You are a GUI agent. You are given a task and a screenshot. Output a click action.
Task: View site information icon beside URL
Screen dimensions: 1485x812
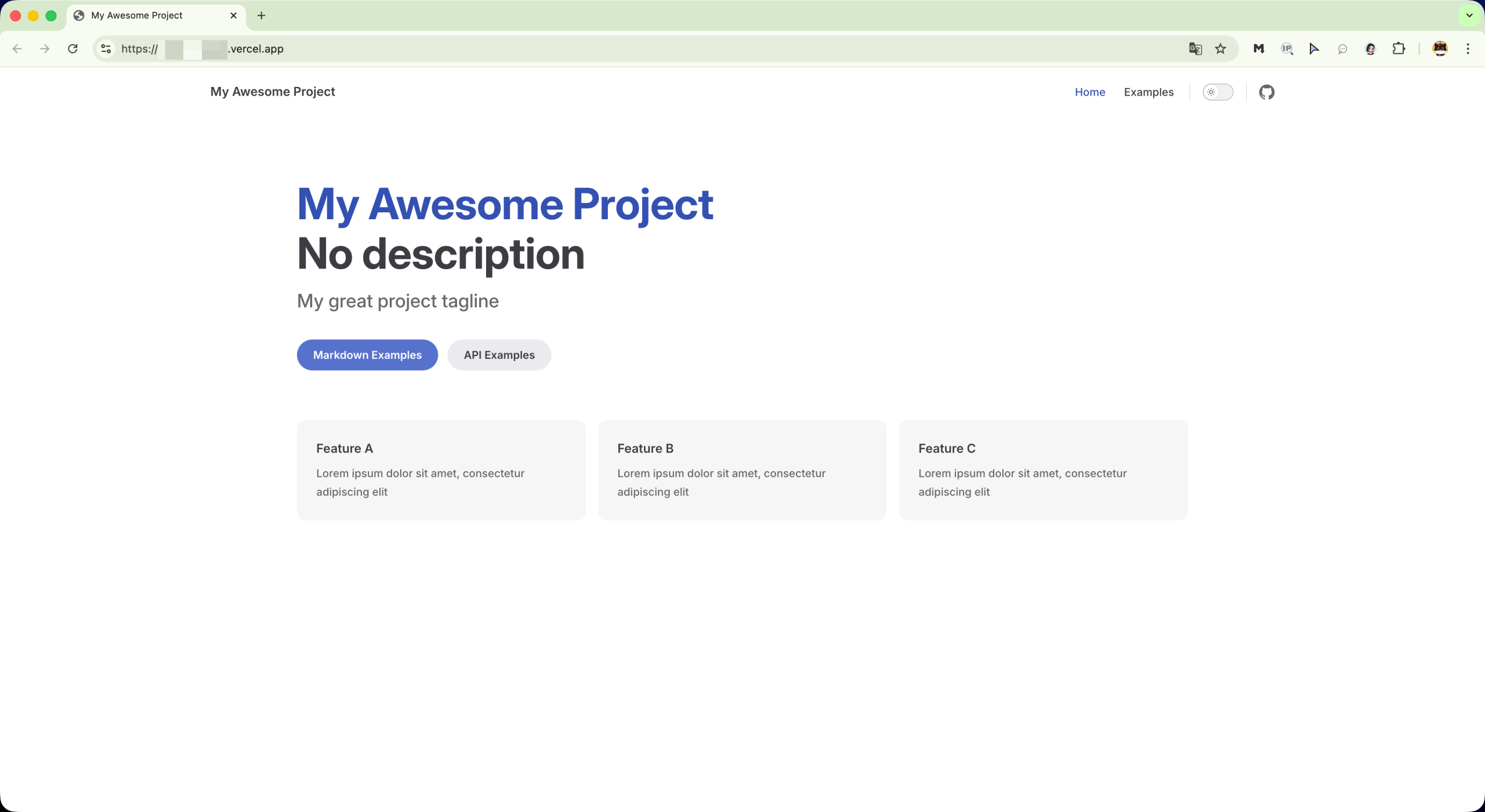click(x=106, y=49)
